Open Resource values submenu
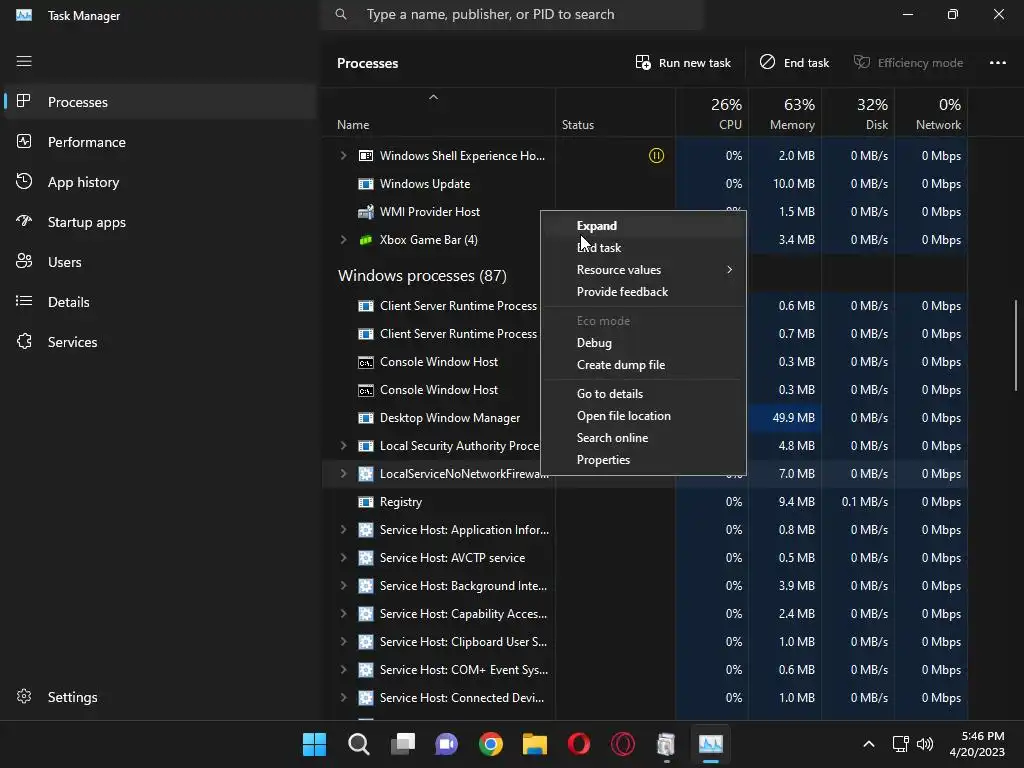Screen dimensions: 1024x768 point(643,270)
